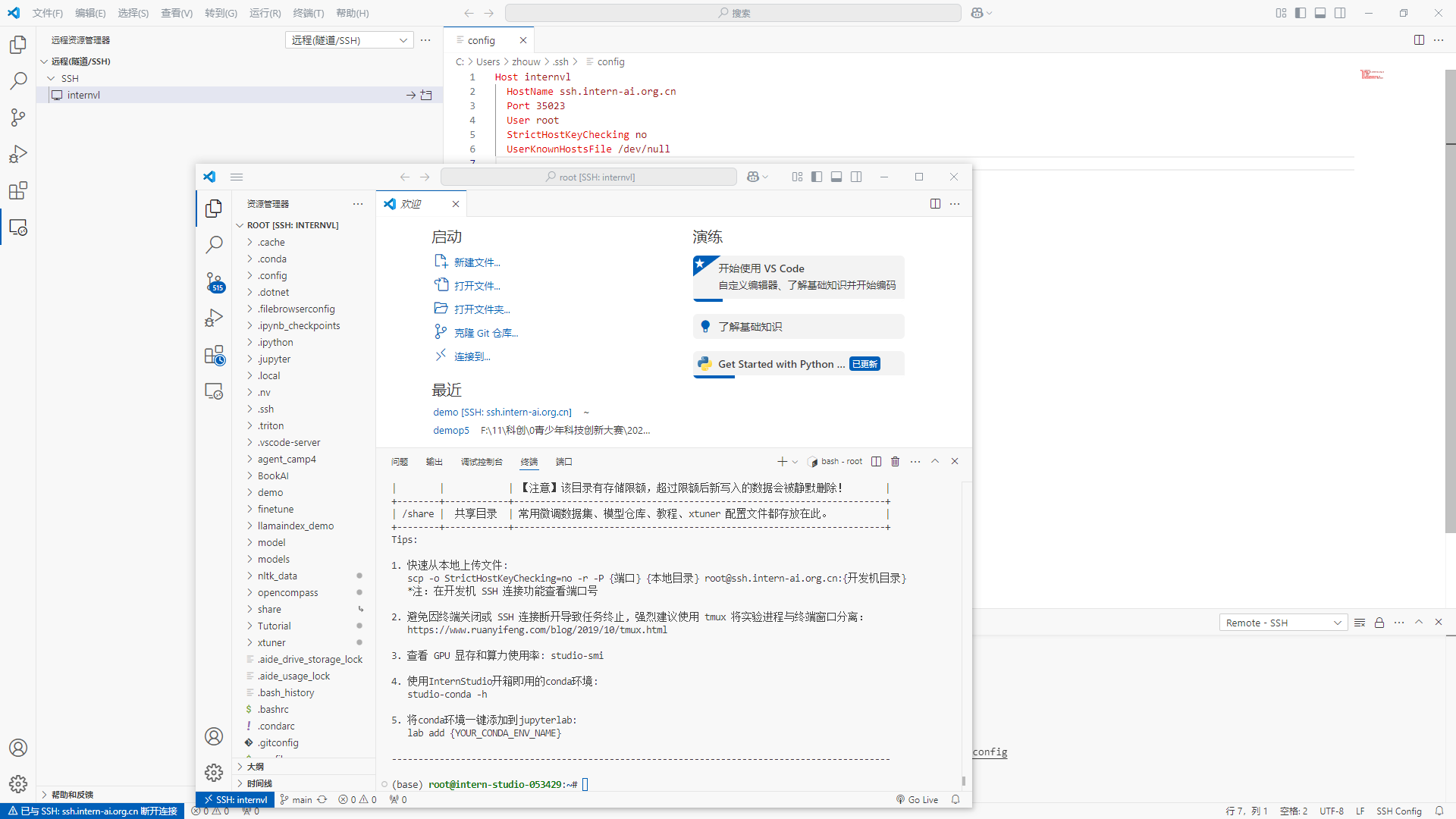Image resolution: width=1456 pixels, height=819 pixels.
Task: Open Extensions icon in front SSH window
Action: 214,355
